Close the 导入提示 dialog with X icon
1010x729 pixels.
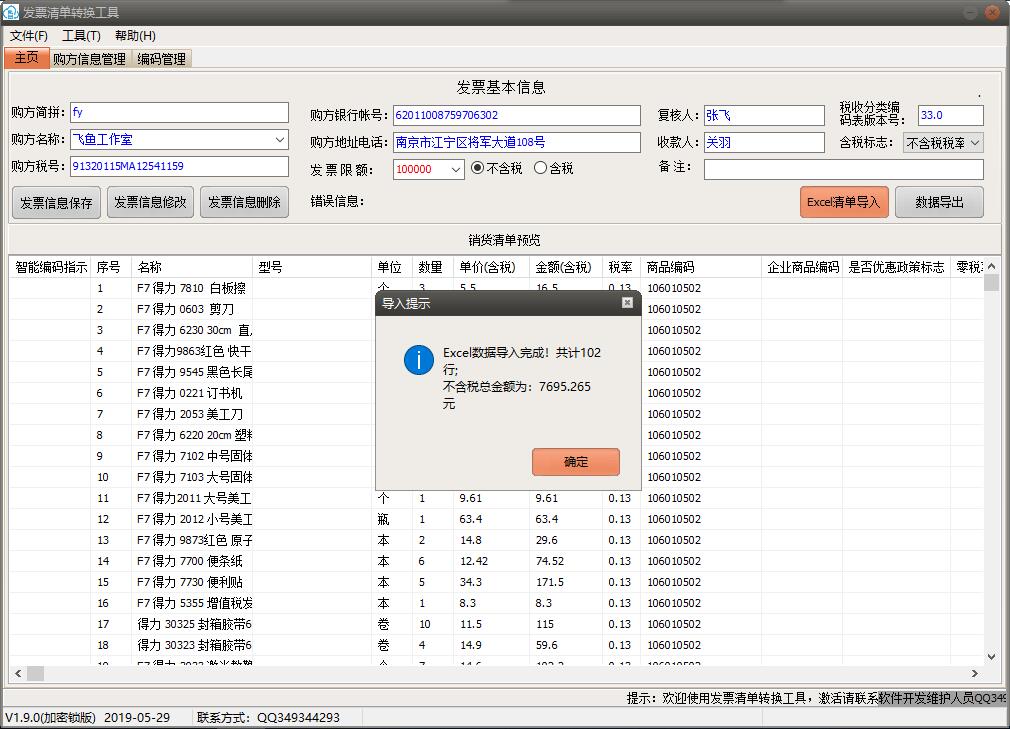627,302
